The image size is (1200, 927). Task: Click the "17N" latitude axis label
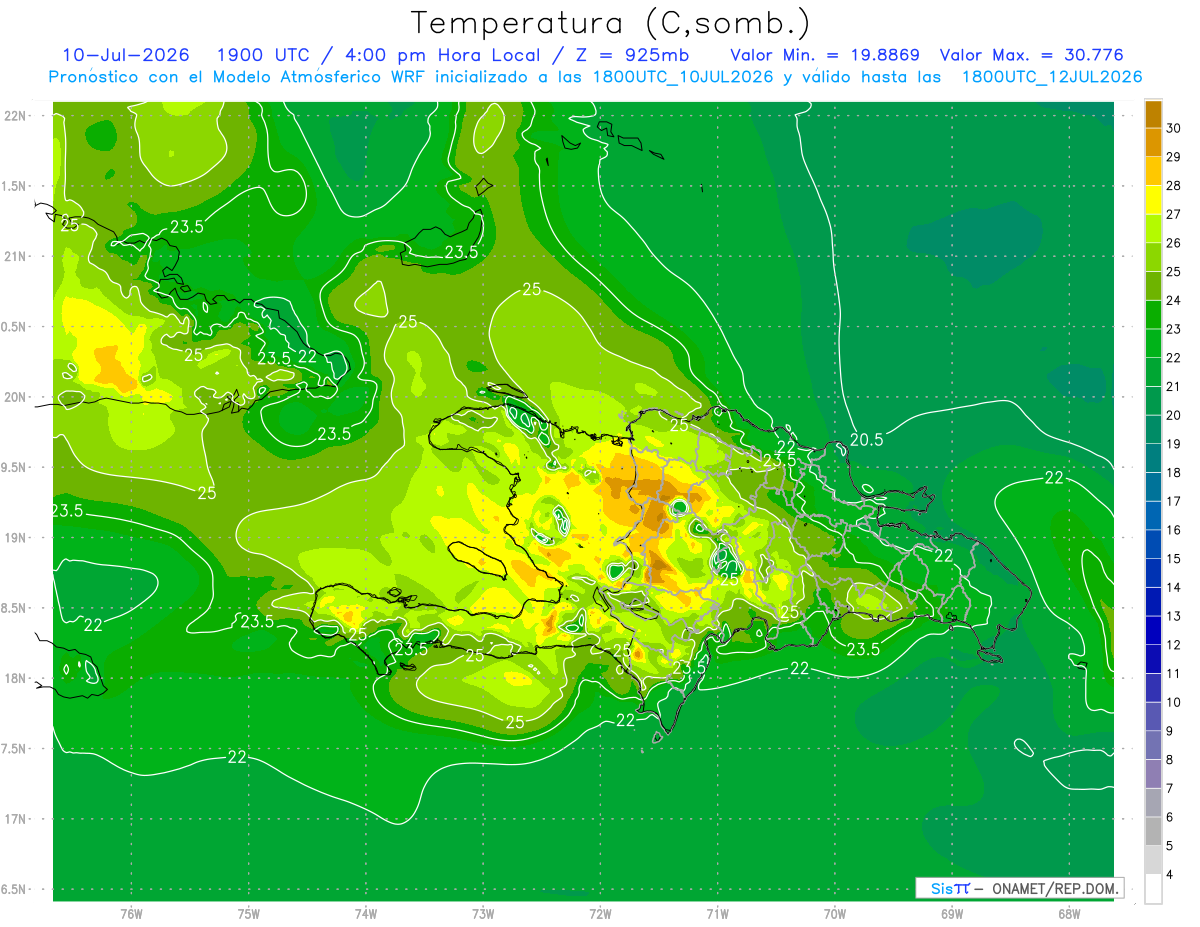click(15, 819)
